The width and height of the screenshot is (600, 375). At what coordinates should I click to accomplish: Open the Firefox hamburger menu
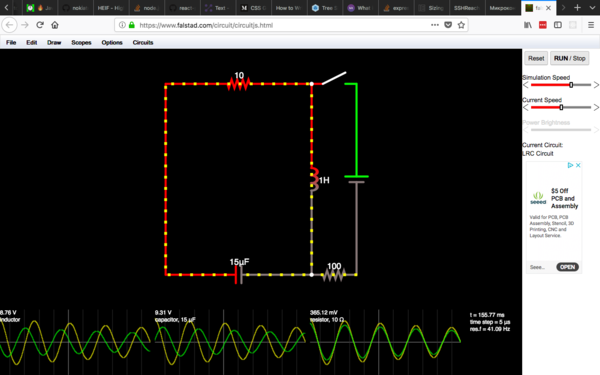pos(591,25)
